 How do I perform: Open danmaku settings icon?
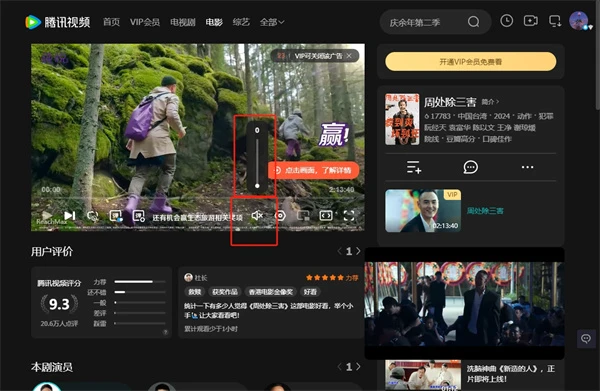(x=139, y=216)
